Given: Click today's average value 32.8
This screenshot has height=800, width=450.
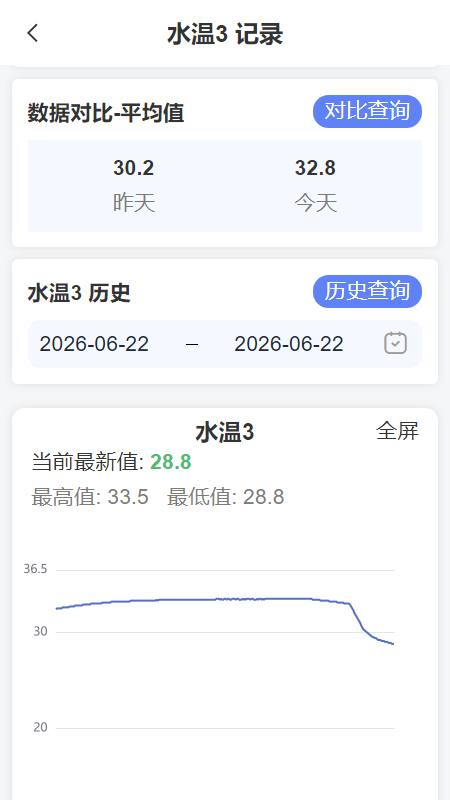Looking at the screenshot, I should click(x=315, y=168).
